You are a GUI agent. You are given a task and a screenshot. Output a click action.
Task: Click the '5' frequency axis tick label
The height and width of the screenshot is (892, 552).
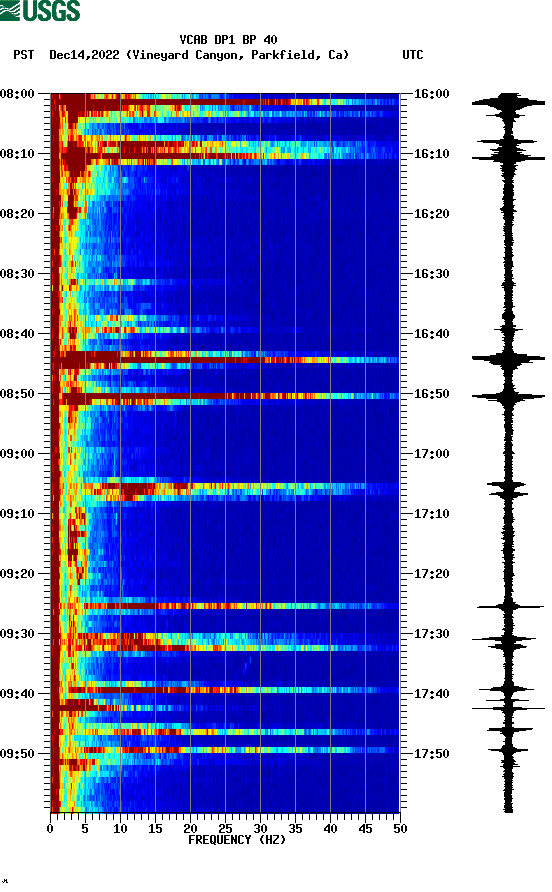tap(85, 829)
